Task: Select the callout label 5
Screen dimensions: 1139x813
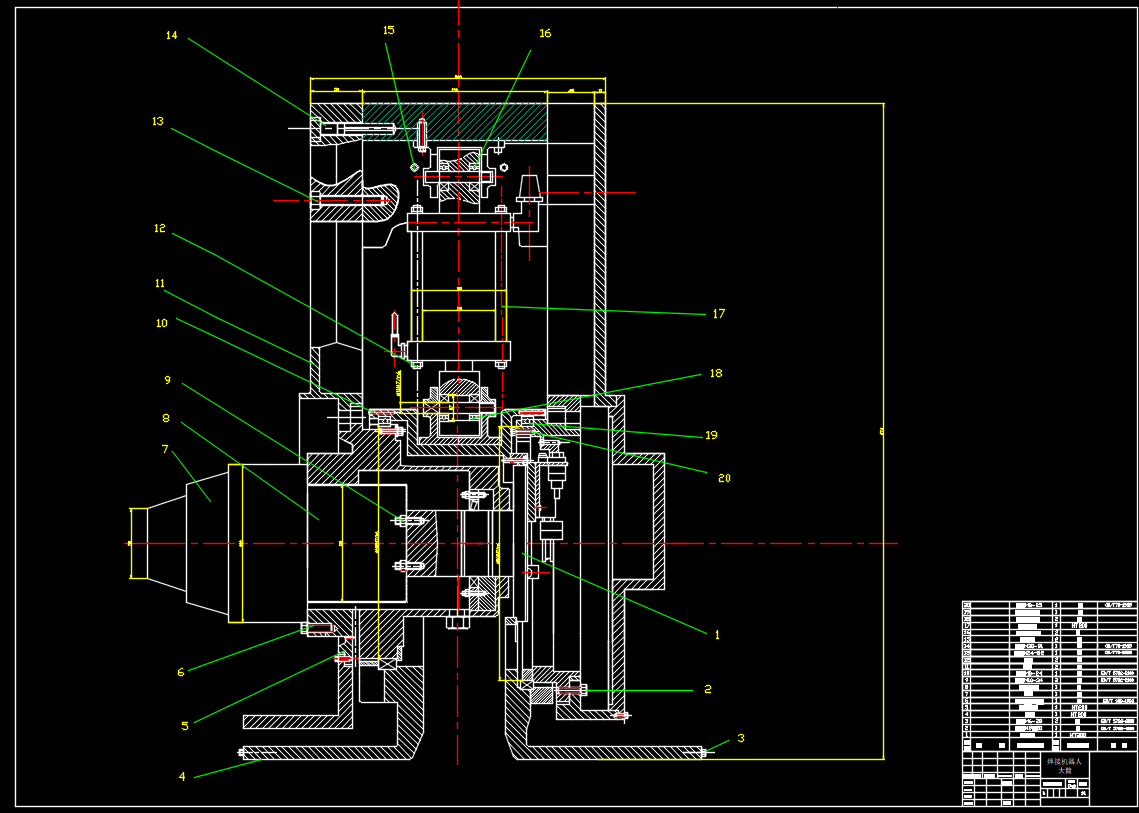Action: click(185, 726)
